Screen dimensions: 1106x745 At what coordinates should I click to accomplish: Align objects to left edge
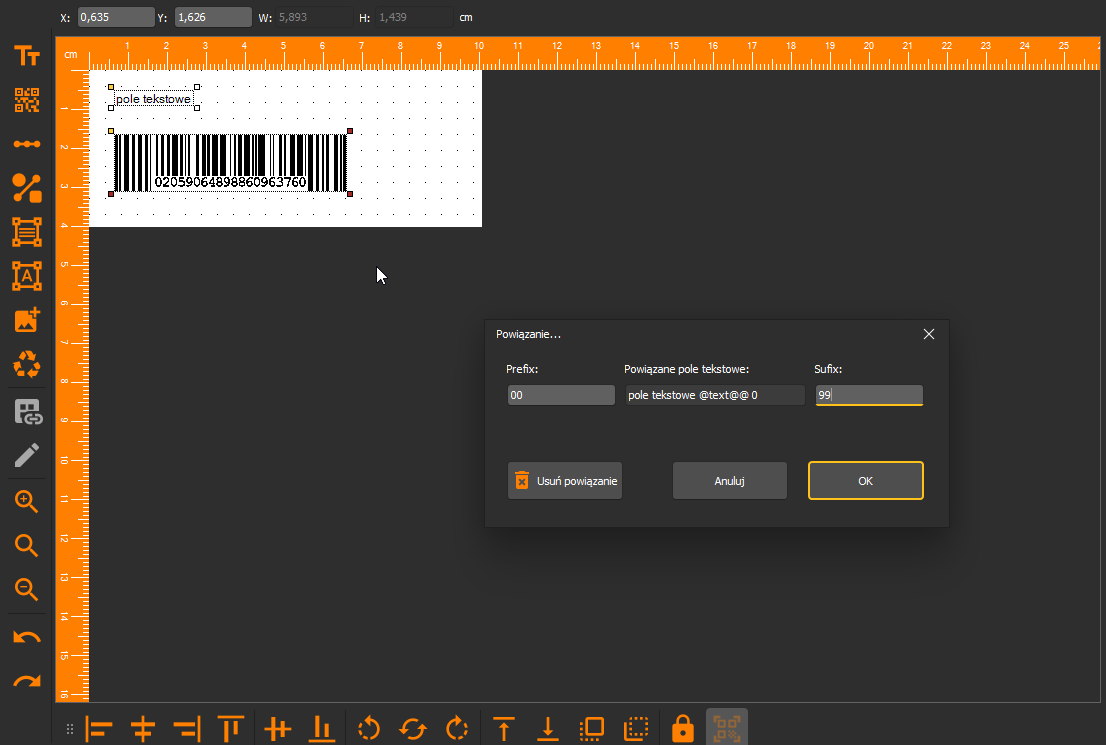coord(99,728)
